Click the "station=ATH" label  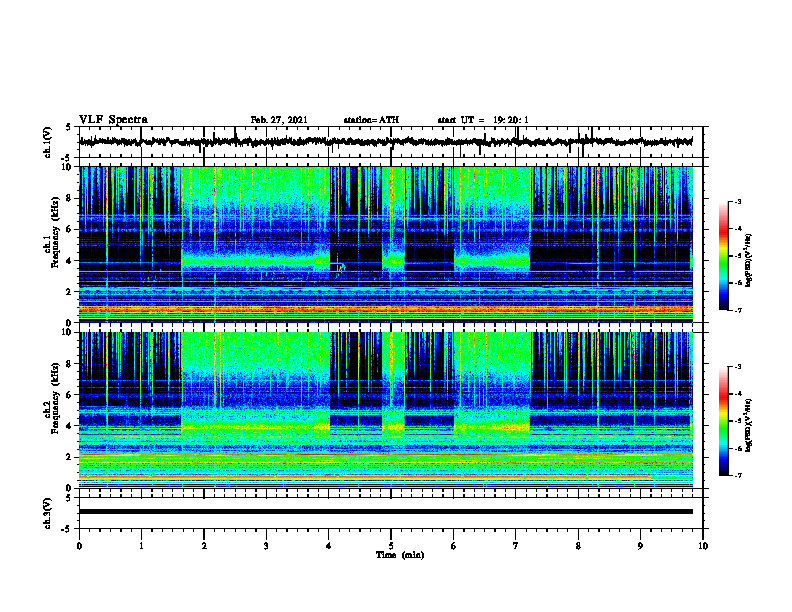[371, 120]
